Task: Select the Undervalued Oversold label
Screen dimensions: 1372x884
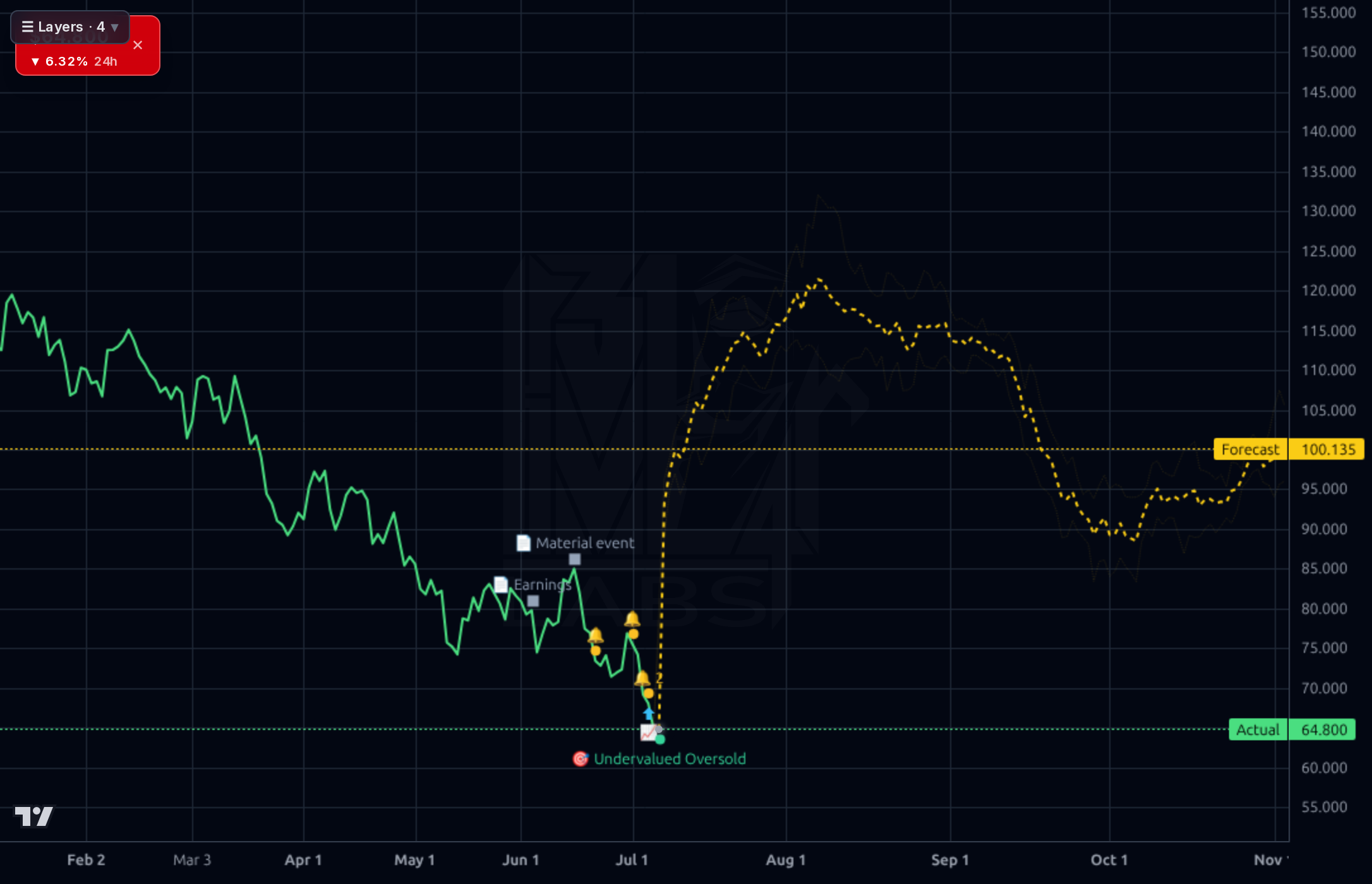Action: [x=670, y=759]
